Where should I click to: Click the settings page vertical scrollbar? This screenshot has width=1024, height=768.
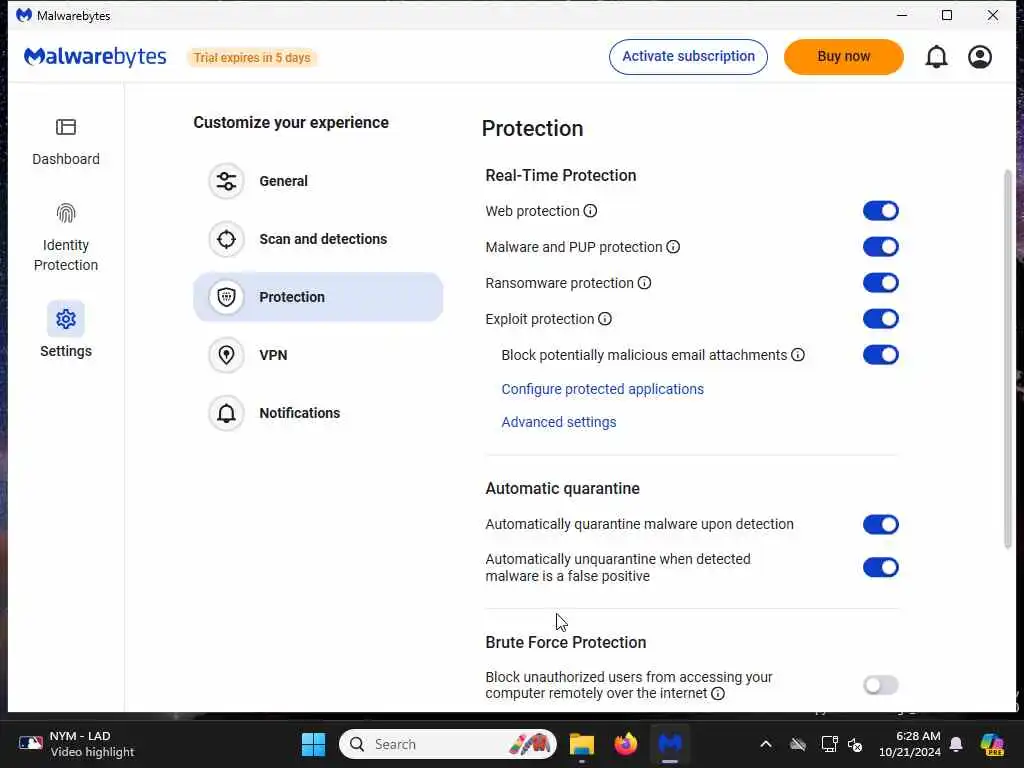[1008, 359]
